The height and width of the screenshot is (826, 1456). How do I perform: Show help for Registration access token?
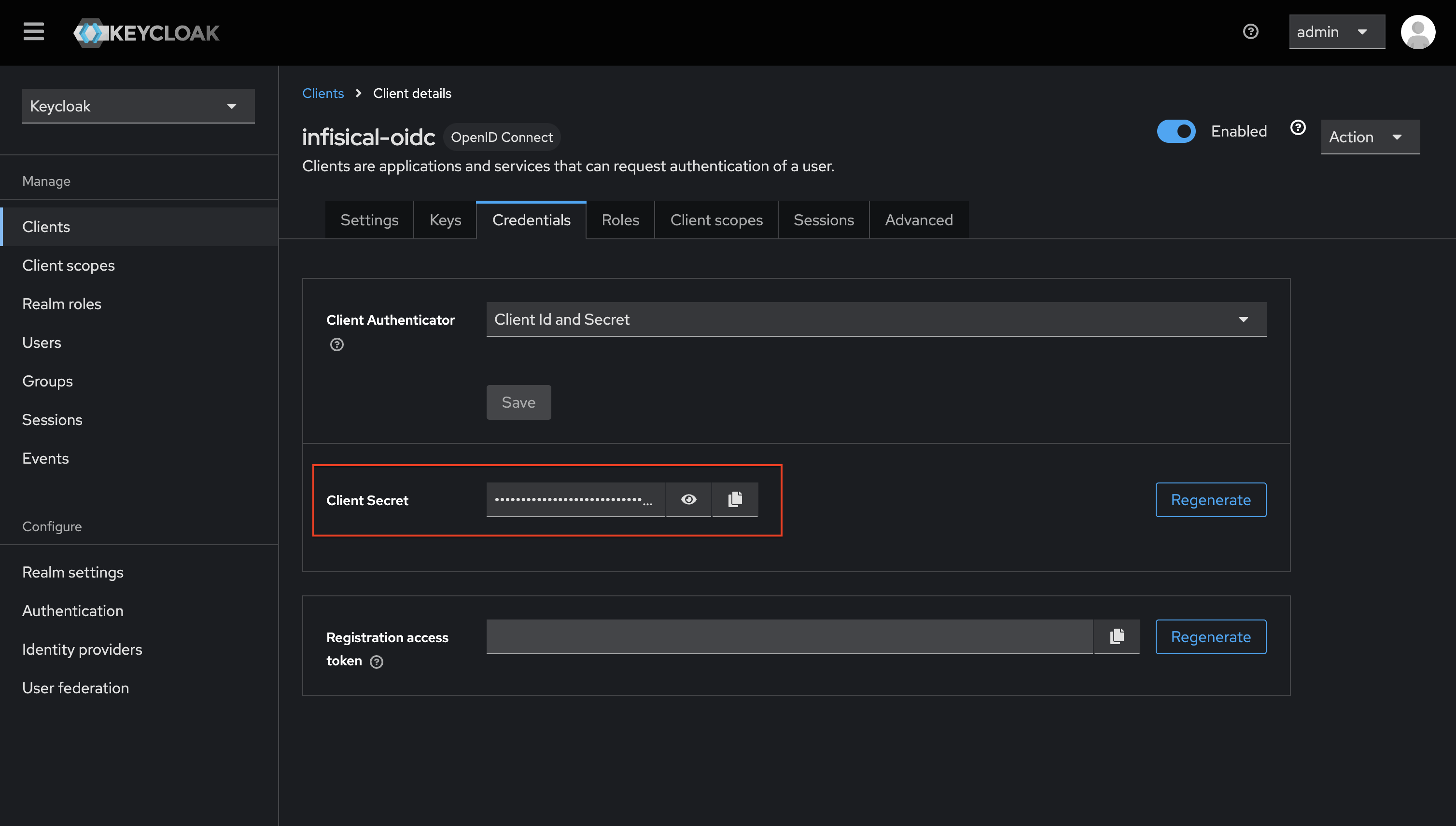pos(377,661)
